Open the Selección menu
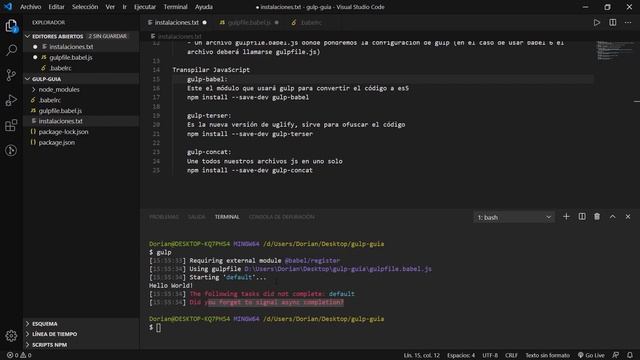This screenshot has height=360, width=640. point(85,7)
